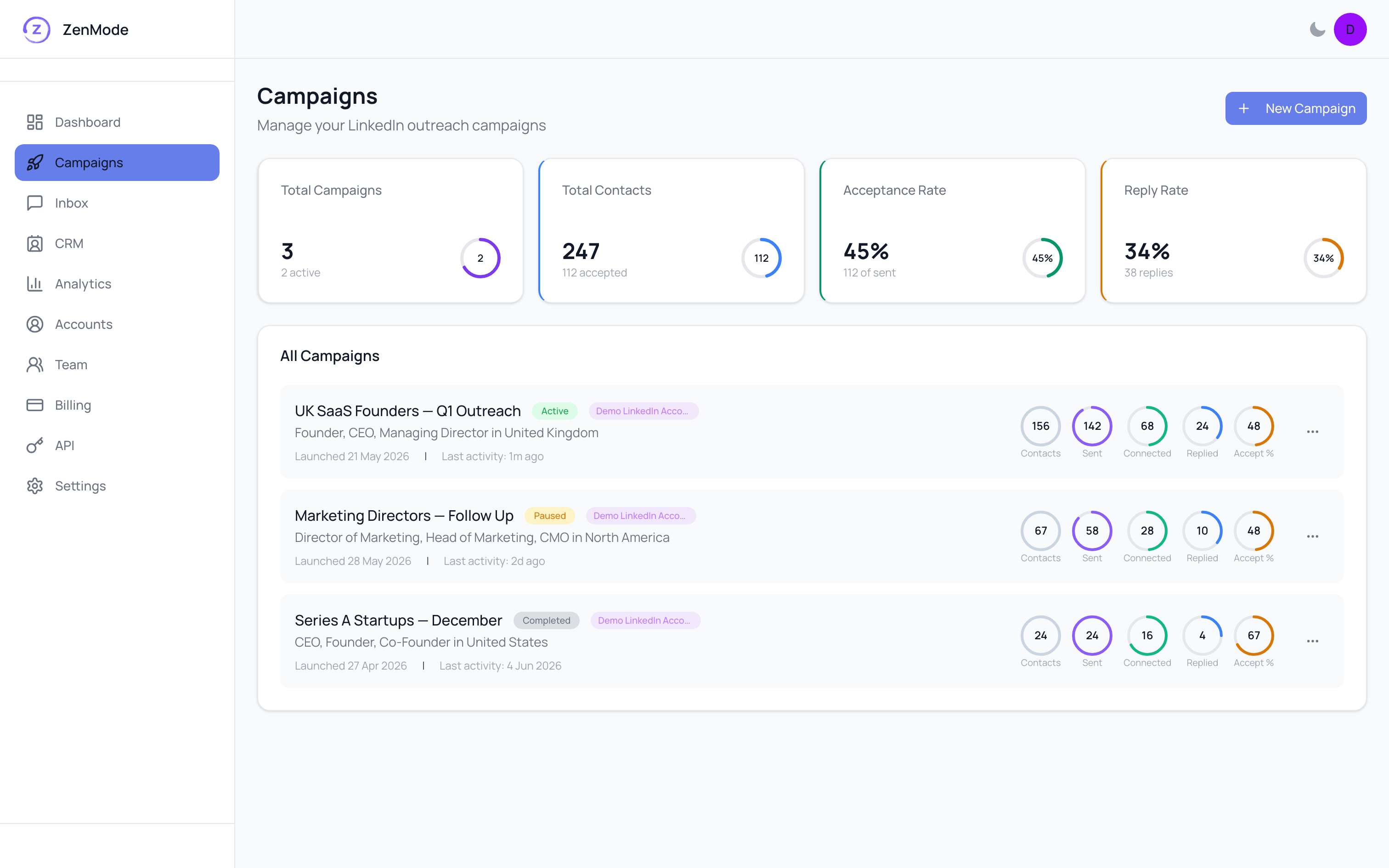Screen dimensions: 1389x868
Task: Click the New Campaign button
Action: pyautogui.click(x=1295, y=108)
